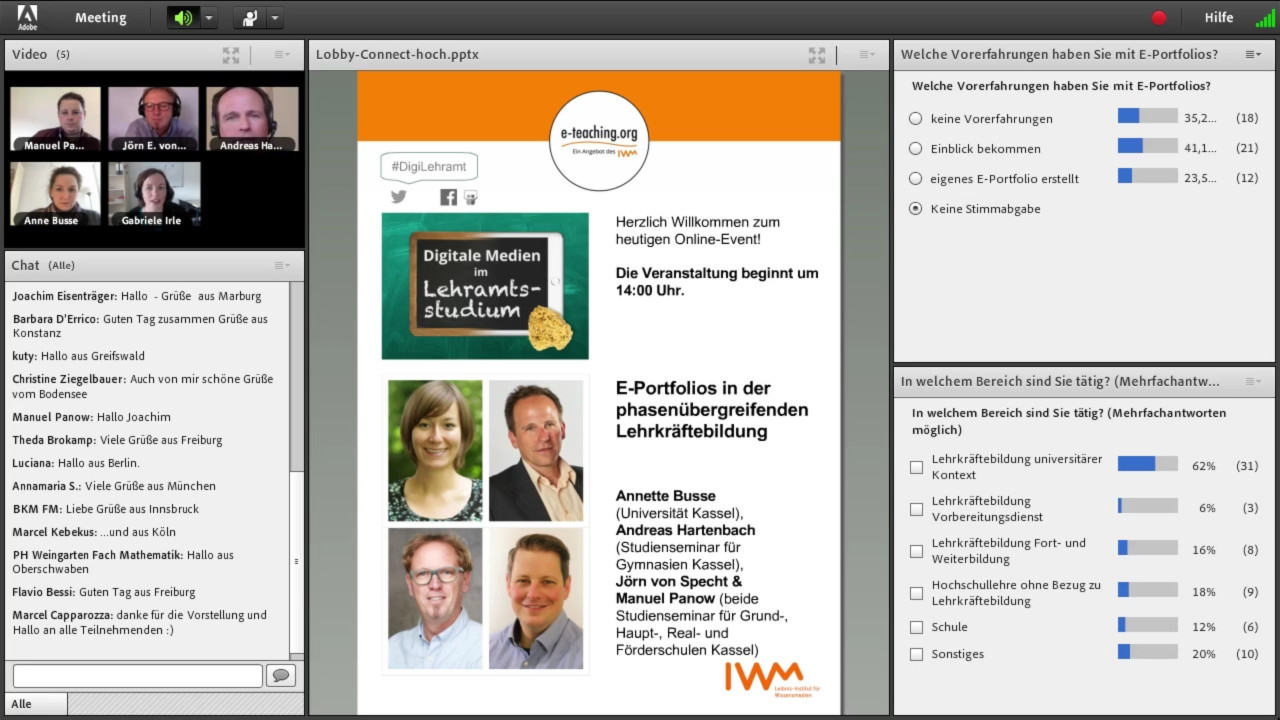Maximize the Video pod

(231, 55)
